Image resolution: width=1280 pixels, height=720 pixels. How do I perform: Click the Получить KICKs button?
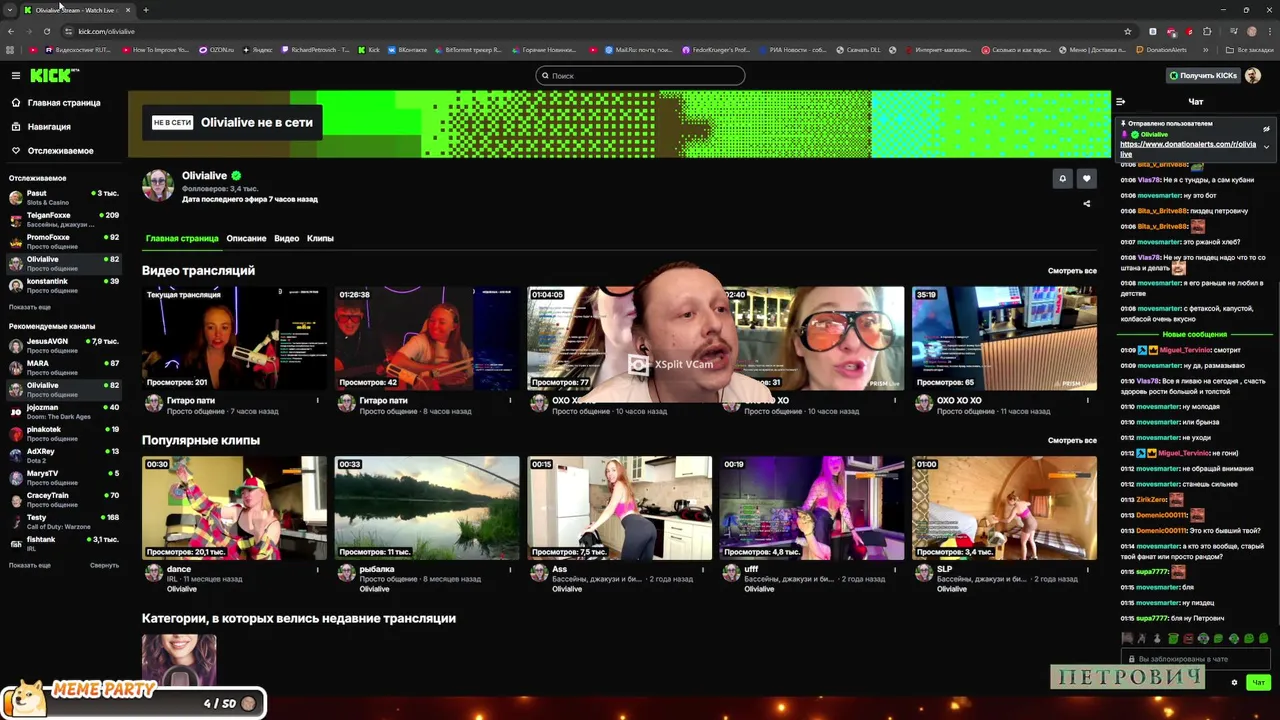tap(1203, 75)
